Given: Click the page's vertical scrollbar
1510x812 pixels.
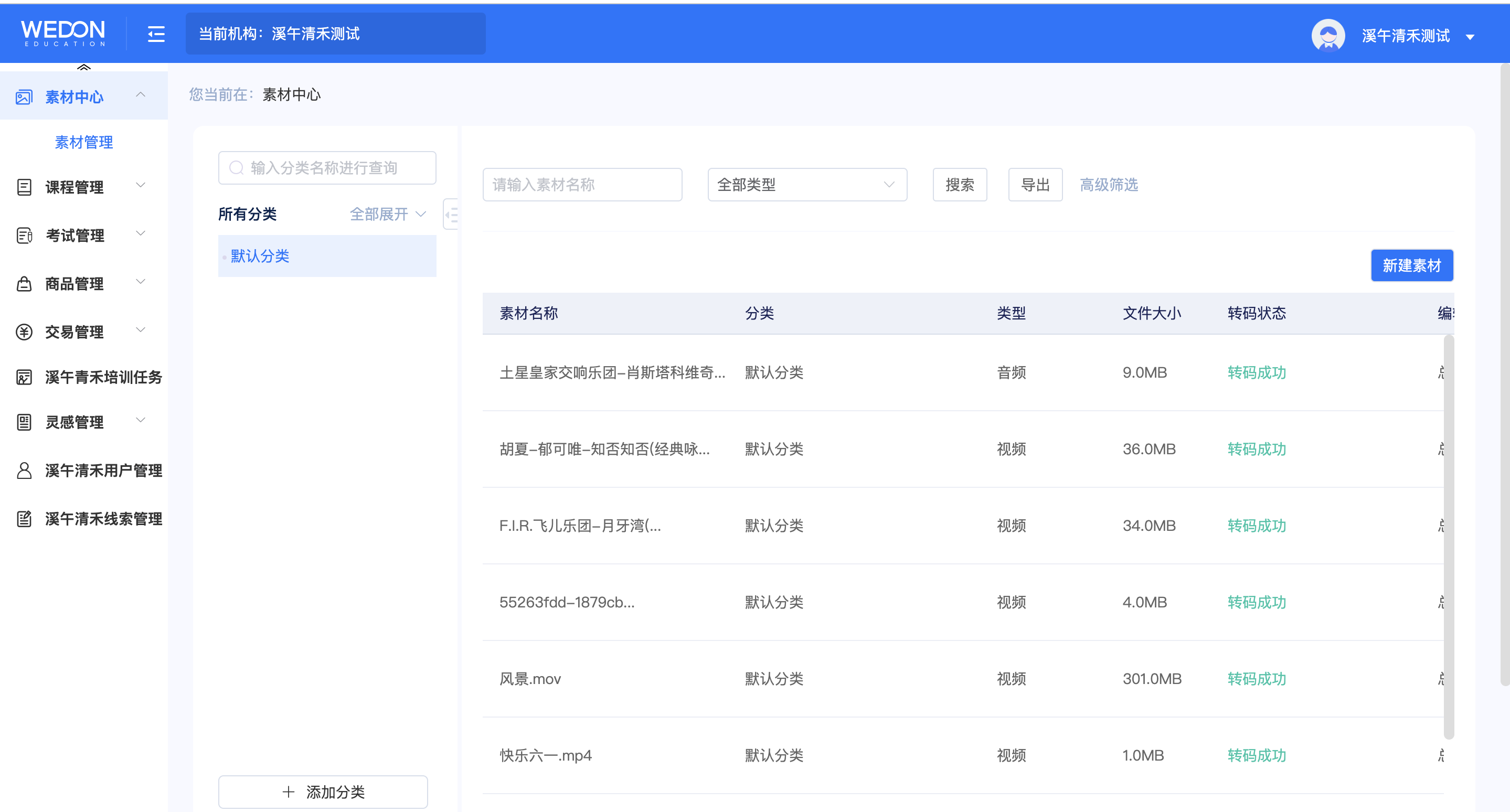Looking at the screenshot, I should (1505, 375).
